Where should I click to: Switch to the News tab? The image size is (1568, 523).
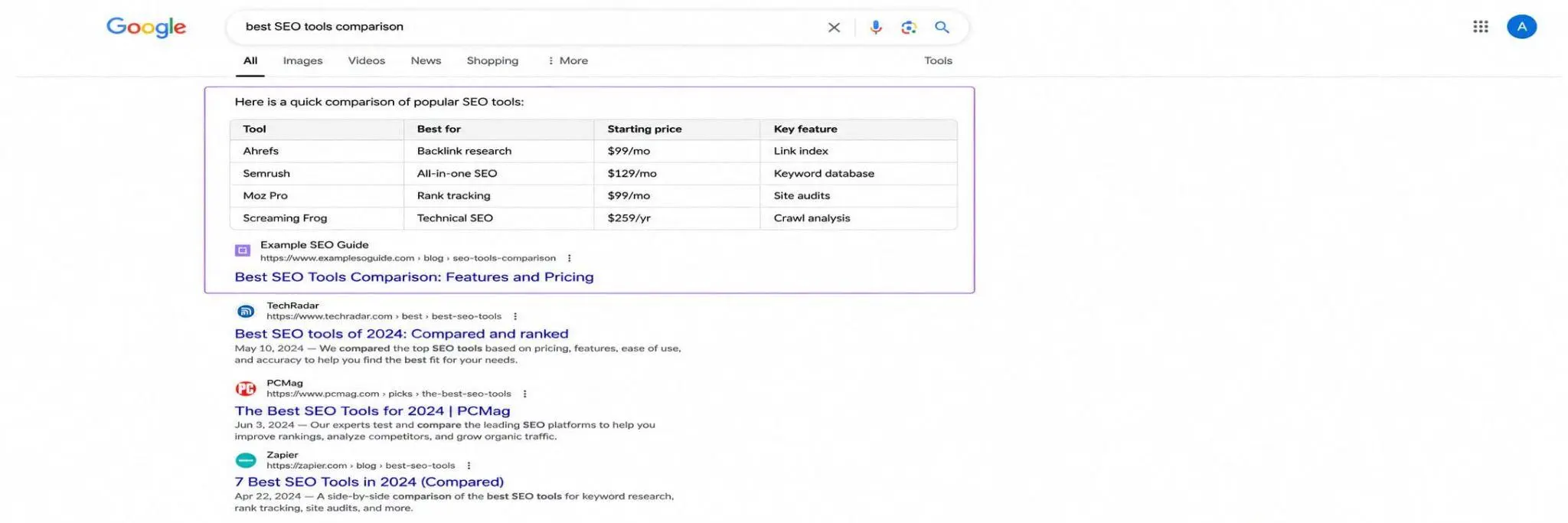pyautogui.click(x=426, y=60)
